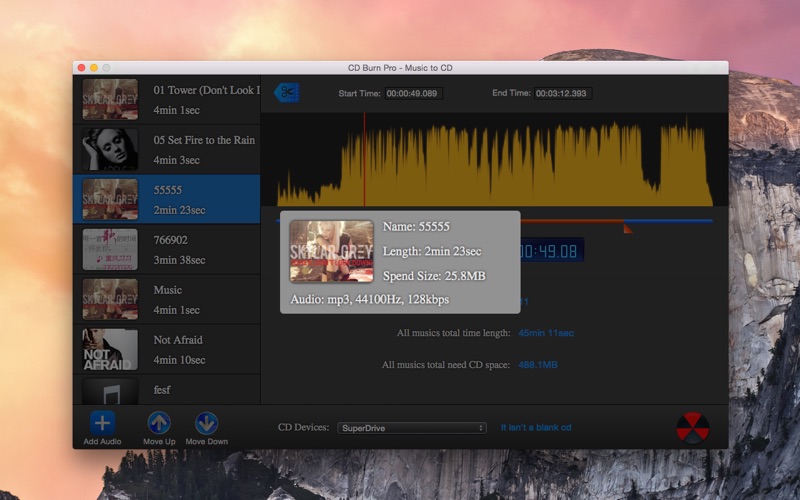Click the Start Time input field
The image size is (800, 500).
tap(413, 93)
